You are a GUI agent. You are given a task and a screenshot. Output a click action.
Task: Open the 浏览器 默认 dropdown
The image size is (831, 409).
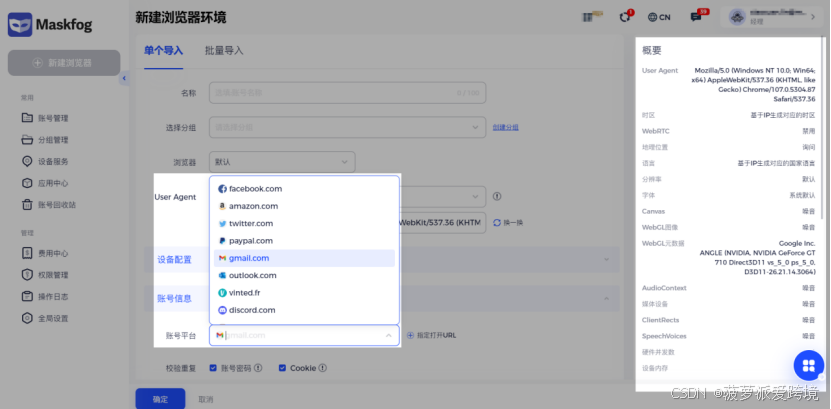pyautogui.click(x=282, y=162)
